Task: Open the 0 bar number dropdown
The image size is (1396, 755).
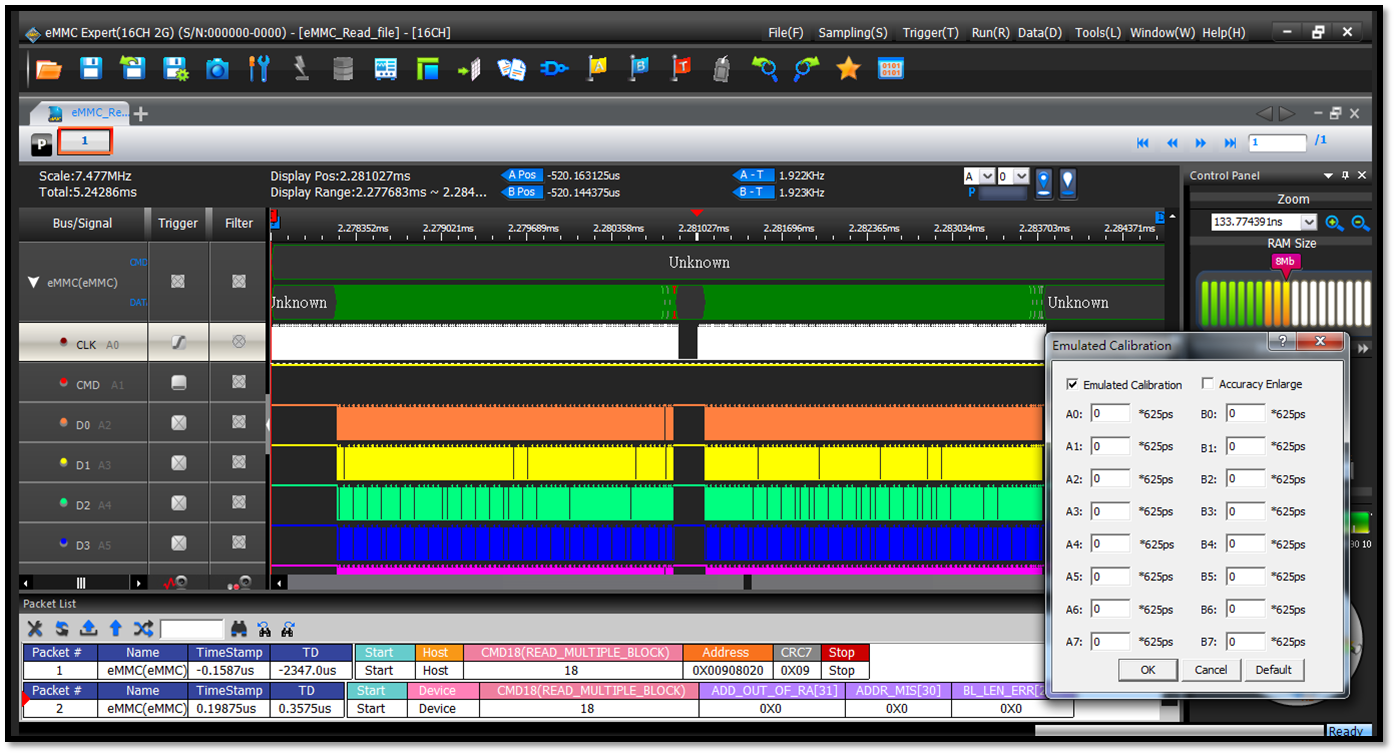Action: 1021,176
